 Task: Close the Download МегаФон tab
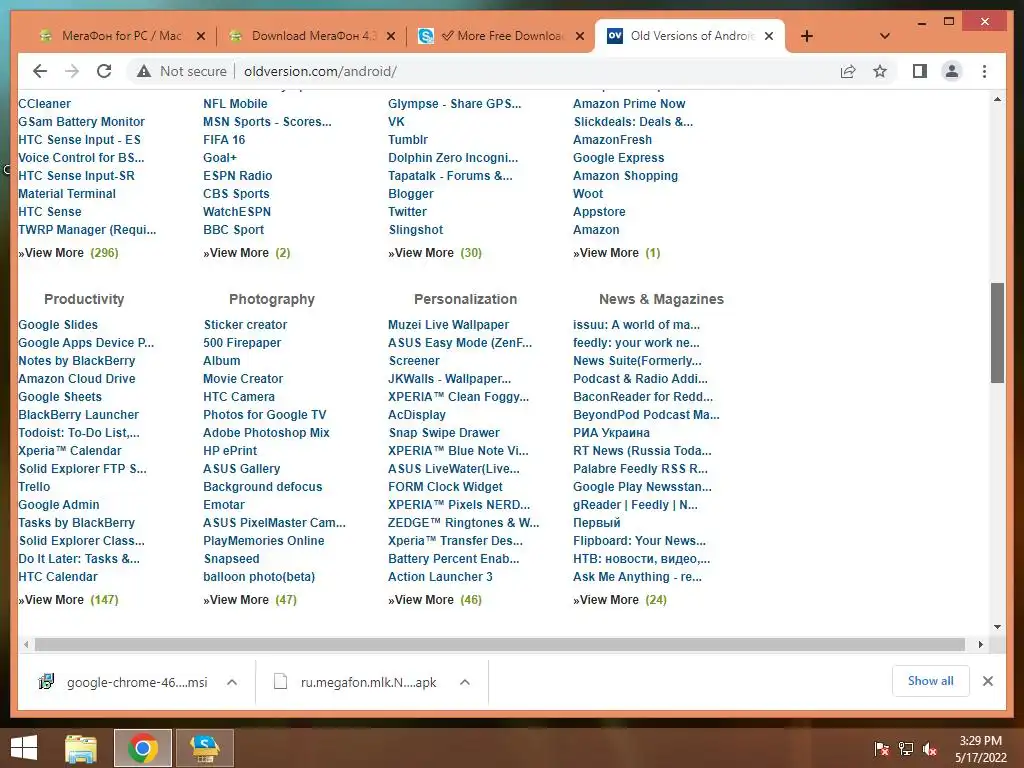coord(391,36)
